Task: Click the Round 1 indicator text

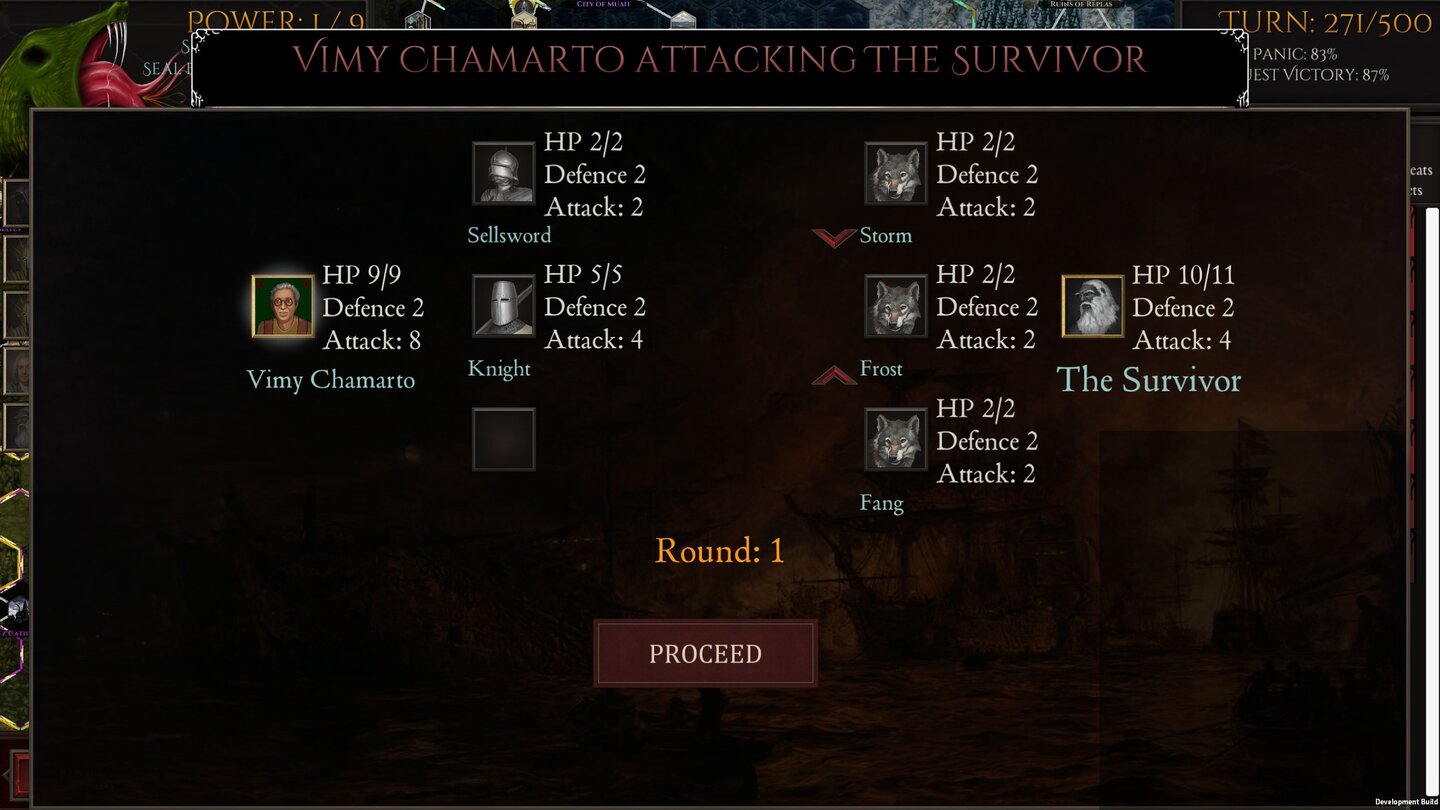Action: click(x=719, y=551)
